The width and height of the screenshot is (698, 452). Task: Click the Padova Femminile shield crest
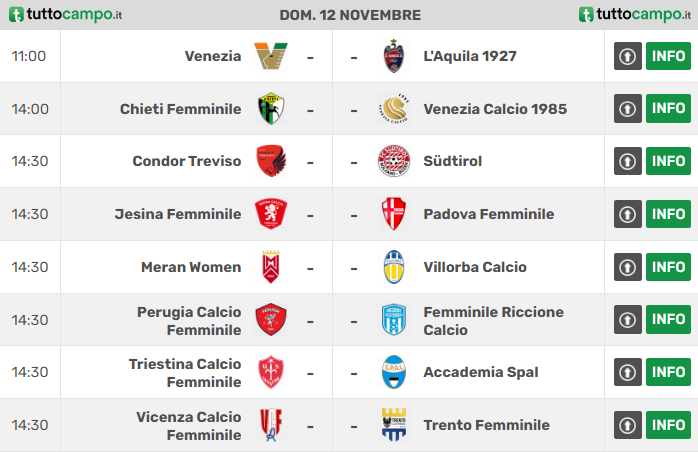394,214
